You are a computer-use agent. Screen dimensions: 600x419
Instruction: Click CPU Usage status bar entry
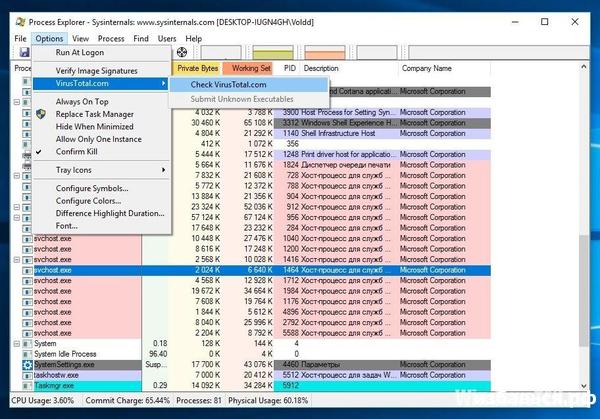[42, 401]
